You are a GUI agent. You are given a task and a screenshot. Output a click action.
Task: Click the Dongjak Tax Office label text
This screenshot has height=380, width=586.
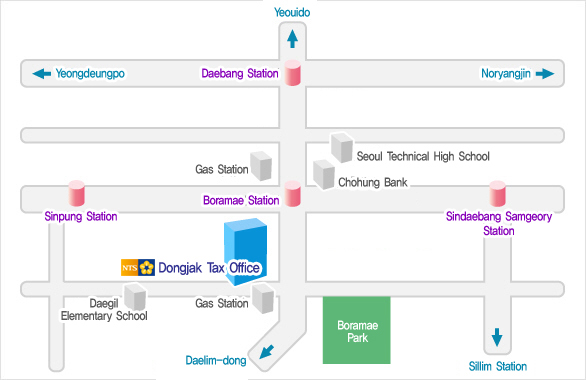click(x=209, y=268)
